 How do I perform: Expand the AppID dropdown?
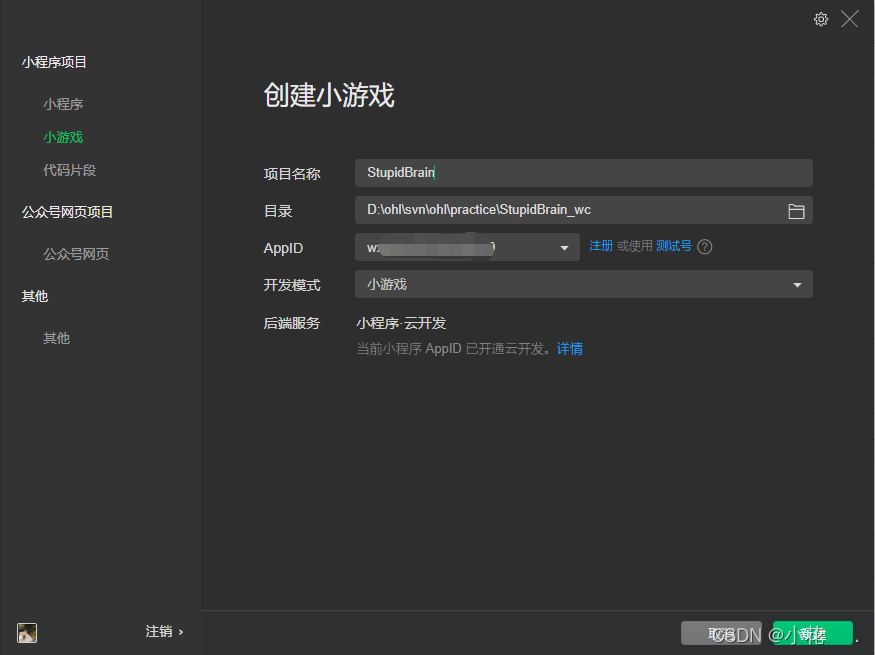[564, 247]
